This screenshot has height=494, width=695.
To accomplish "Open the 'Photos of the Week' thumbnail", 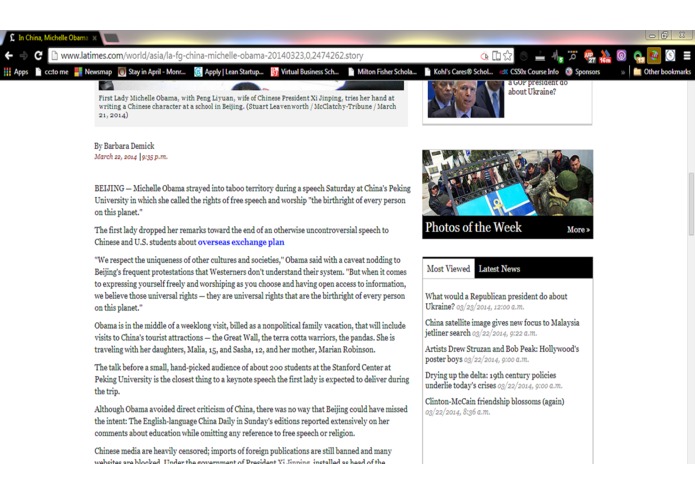I will [x=508, y=183].
